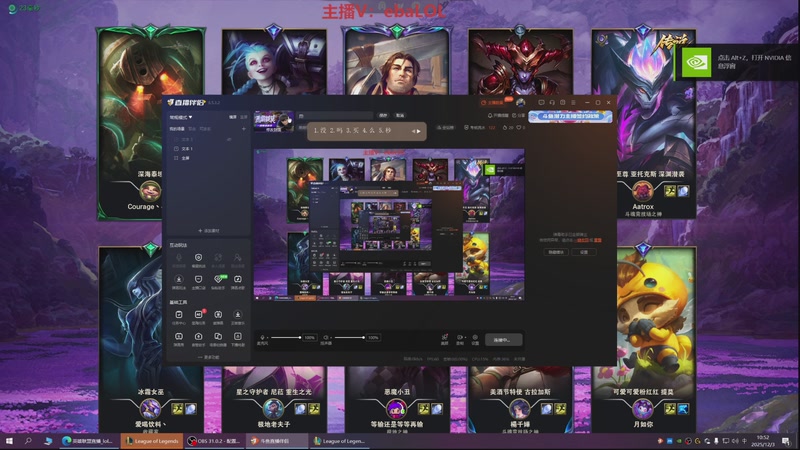Open the hamburger menu in the title bar
This screenshot has width=800, height=450.
[x=573, y=103]
